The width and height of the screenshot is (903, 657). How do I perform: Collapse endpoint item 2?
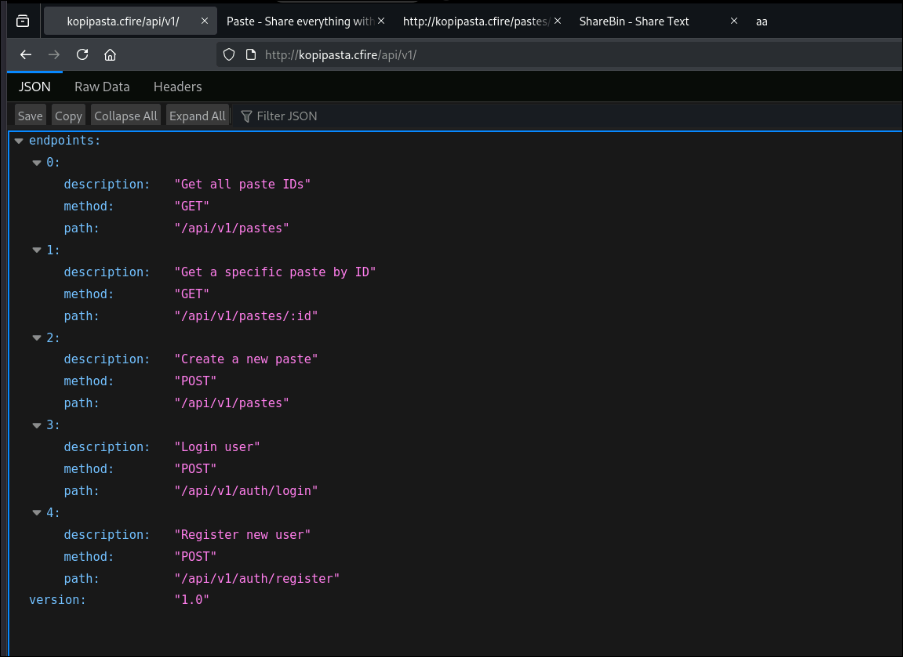point(37,337)
